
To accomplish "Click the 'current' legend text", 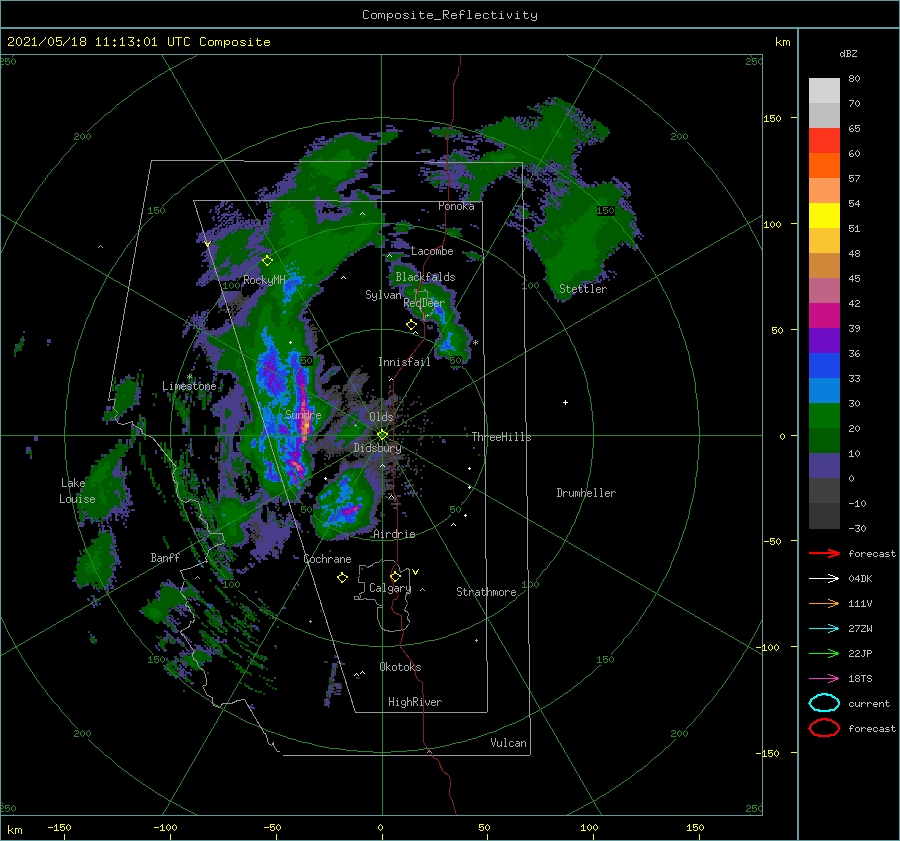I will point(869,704).
